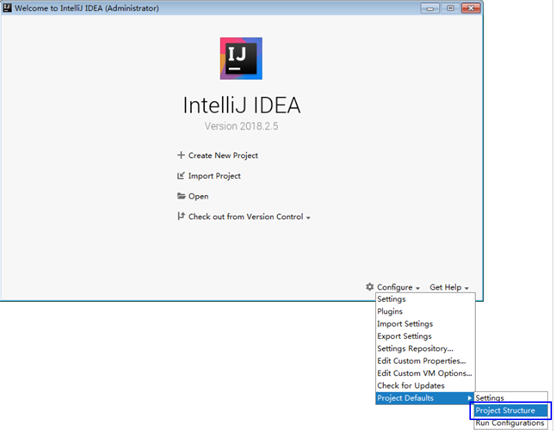Click the folder icon next to Open
Image resolution: width=554 pixels, height=431 pixels.
(181, 196)
